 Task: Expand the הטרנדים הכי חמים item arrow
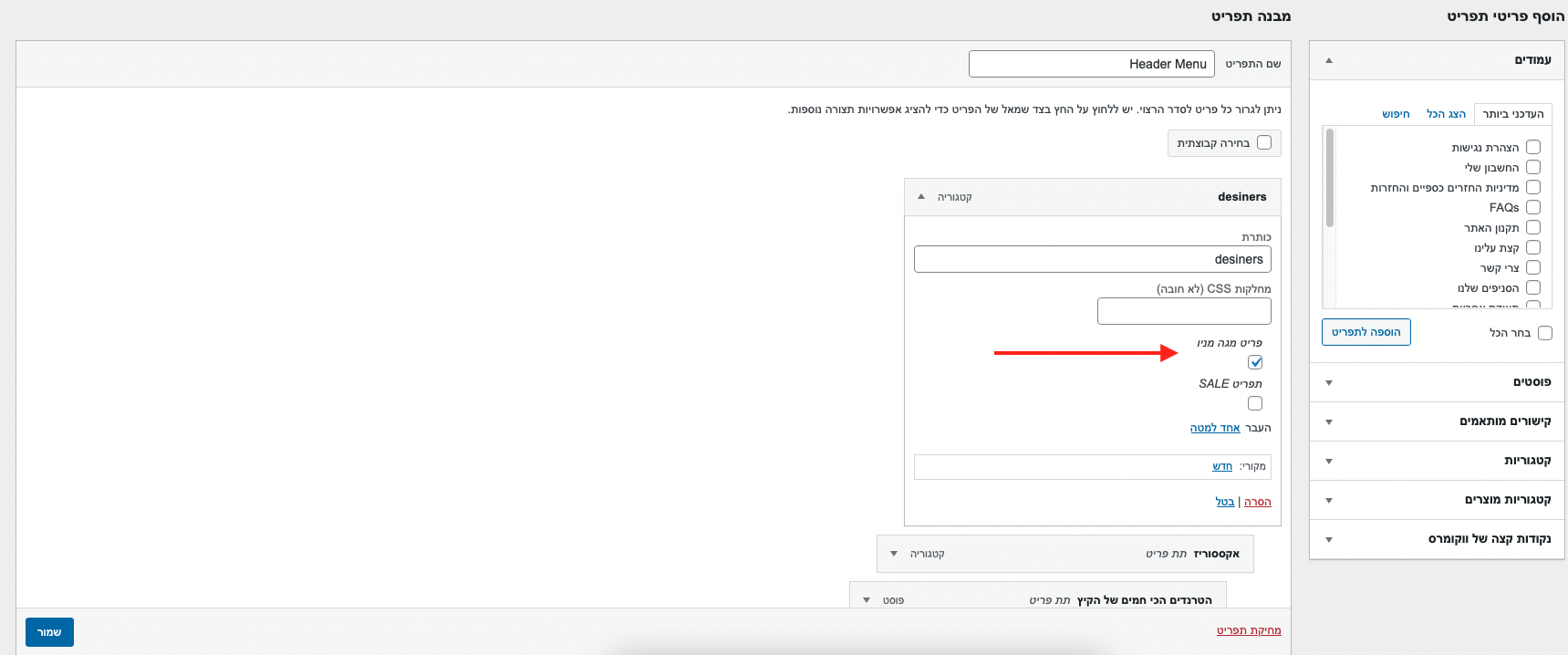867,600
